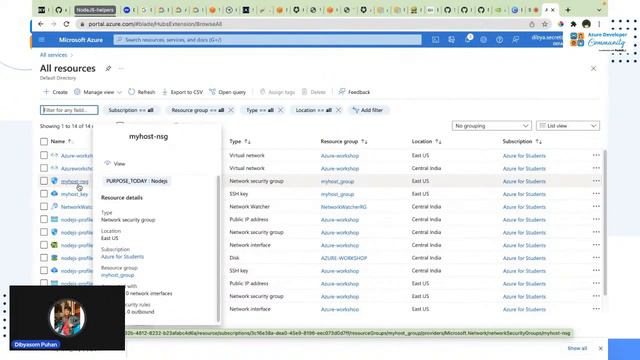This screenshot has height=360, width=640.
Task: Click the resource list vertical scrollbar
Action: [605, 222]
